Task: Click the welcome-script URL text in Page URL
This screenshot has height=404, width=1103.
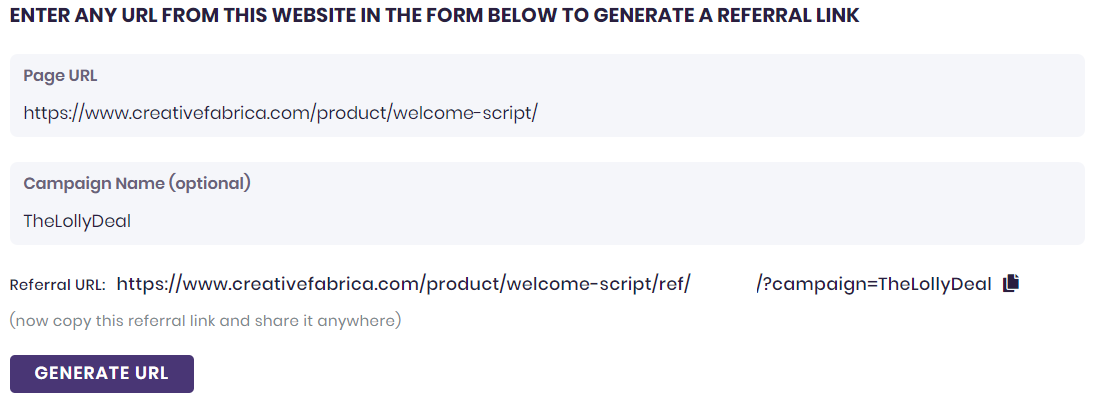Action: coord(280,113)
